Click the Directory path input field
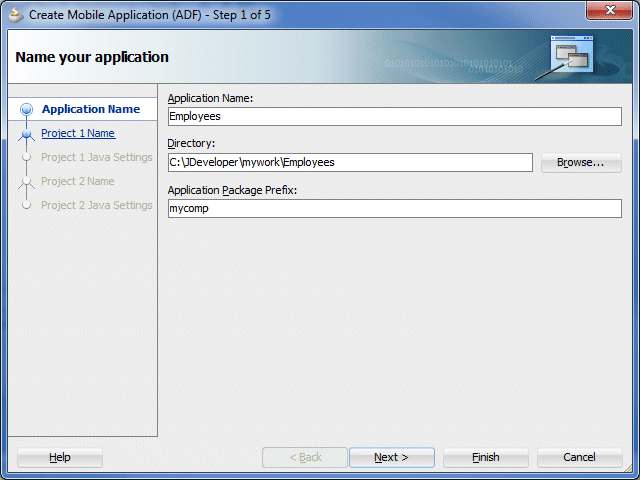640x480 pixels. pyautogui.click(x=350, y=162)
